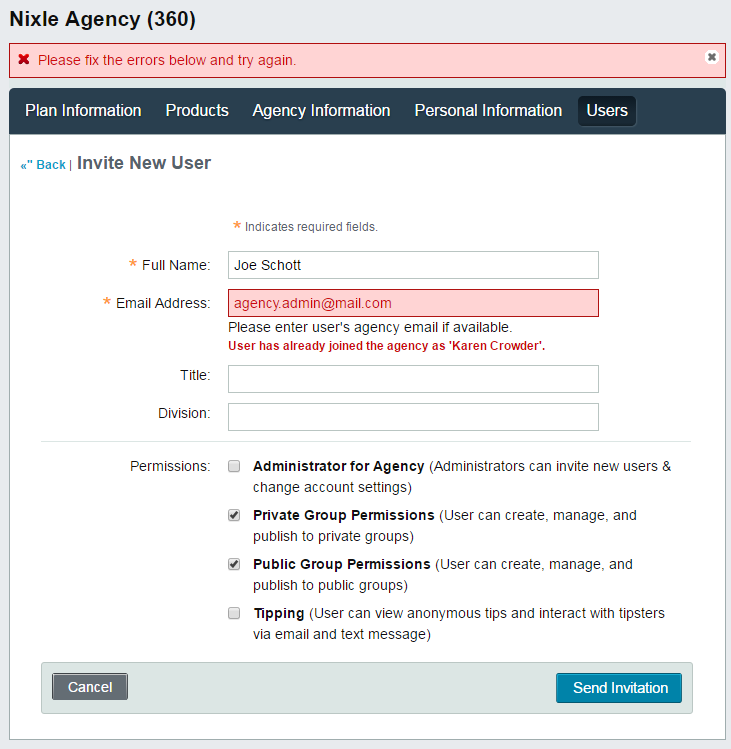Send the invitation
This screenshot has width=731, height=749.
pos(619,688)
